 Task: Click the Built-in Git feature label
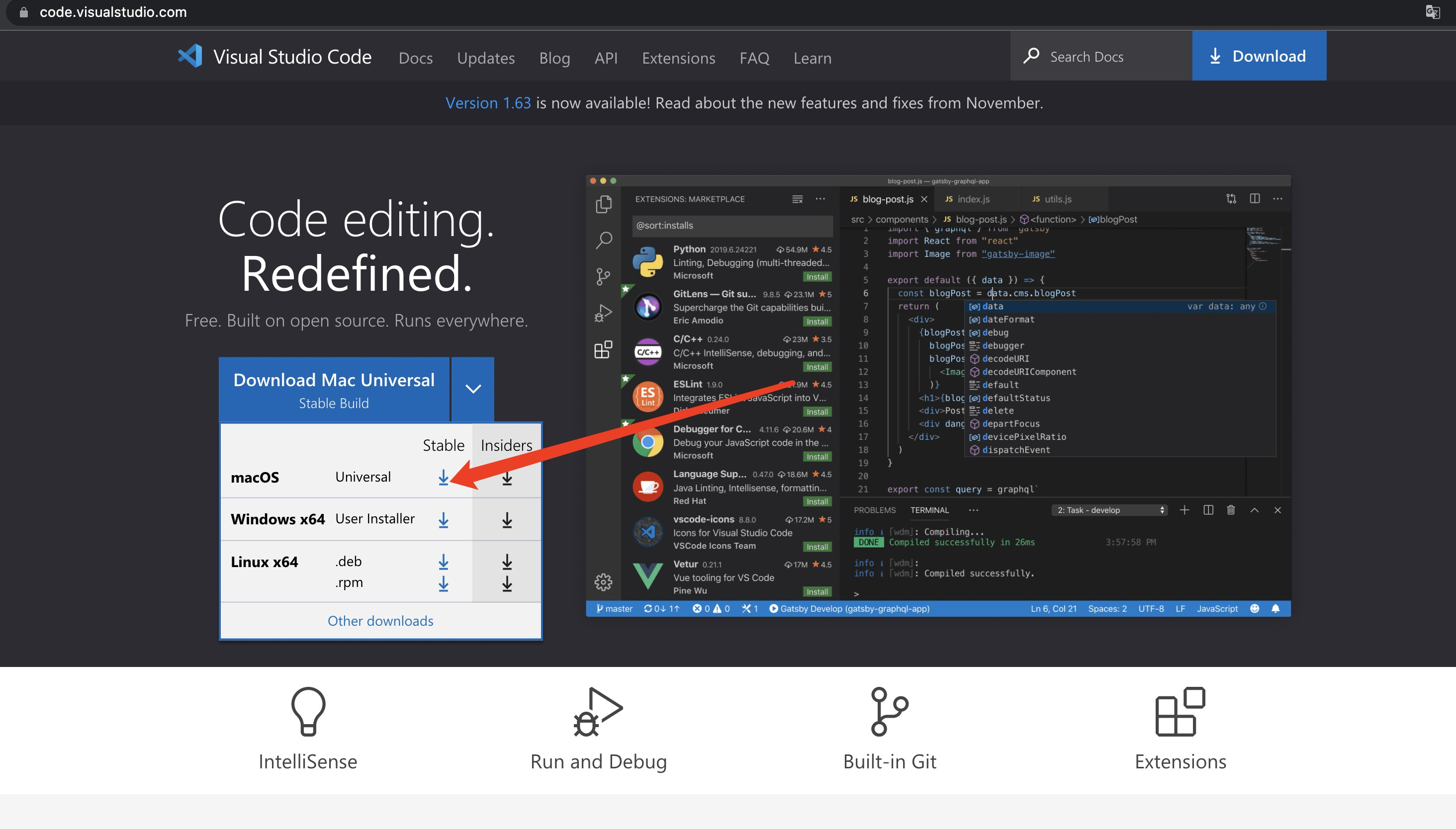[890, 762]
